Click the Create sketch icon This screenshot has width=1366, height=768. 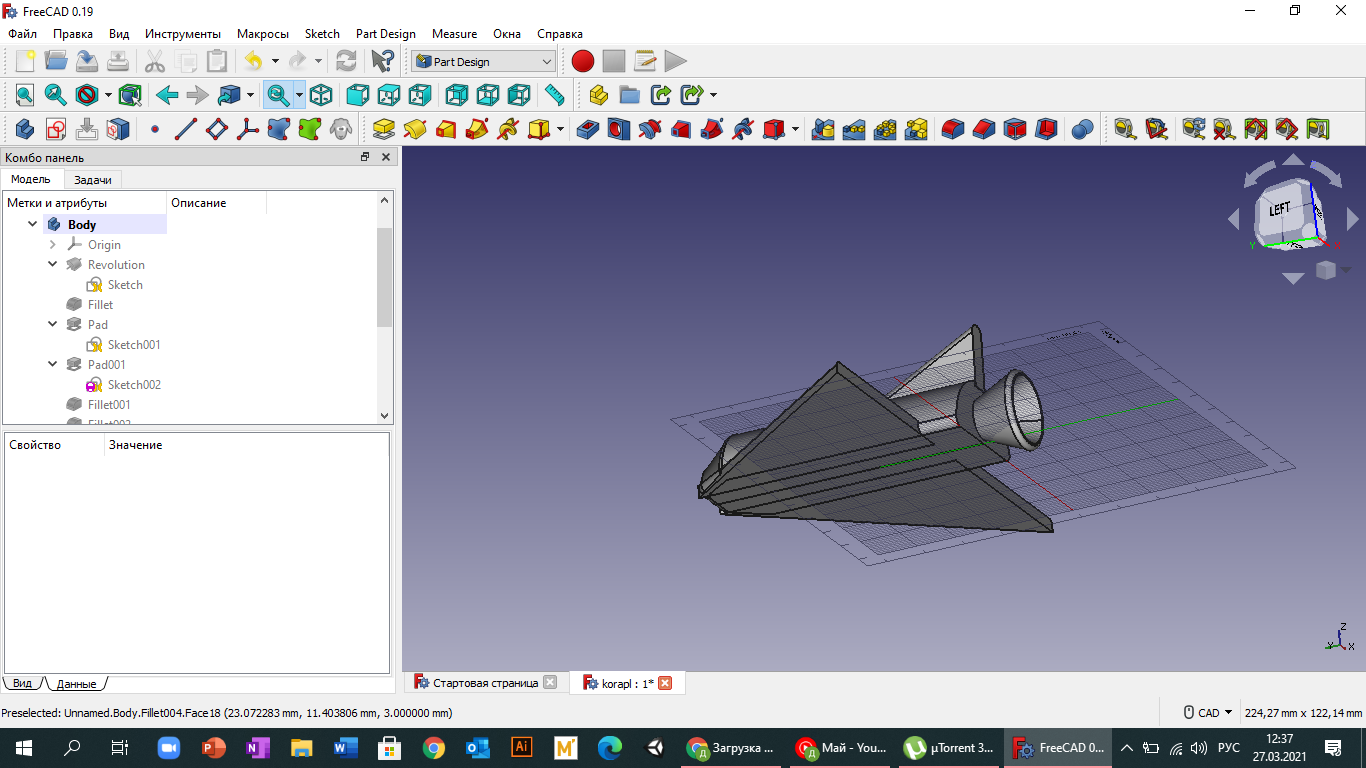(56, 129)
